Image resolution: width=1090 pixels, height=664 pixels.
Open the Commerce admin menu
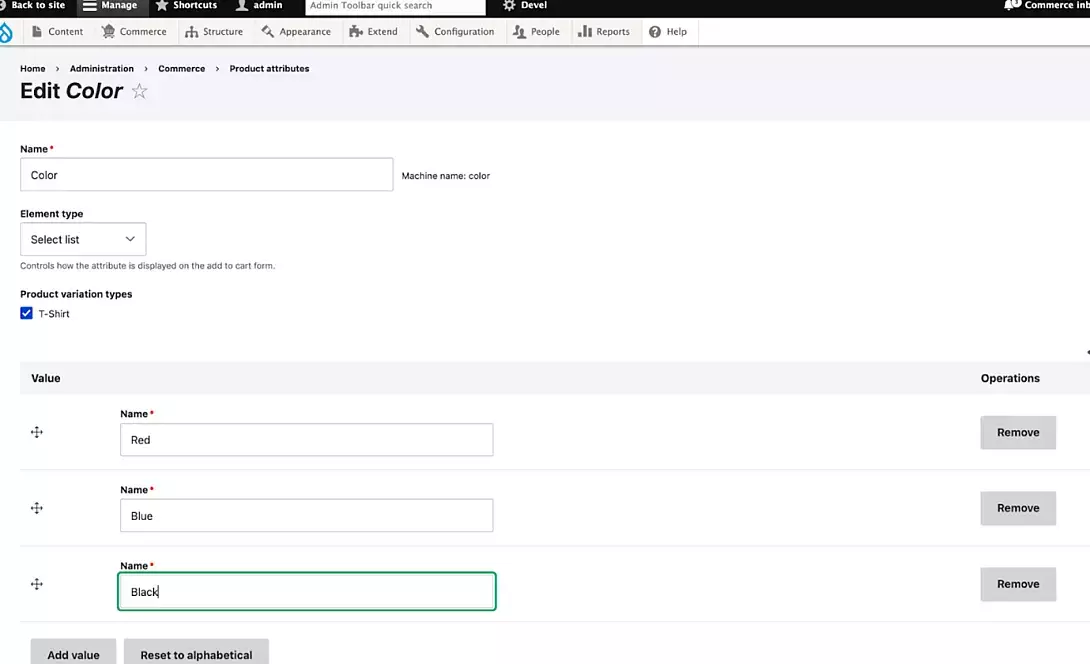point(134,32)
